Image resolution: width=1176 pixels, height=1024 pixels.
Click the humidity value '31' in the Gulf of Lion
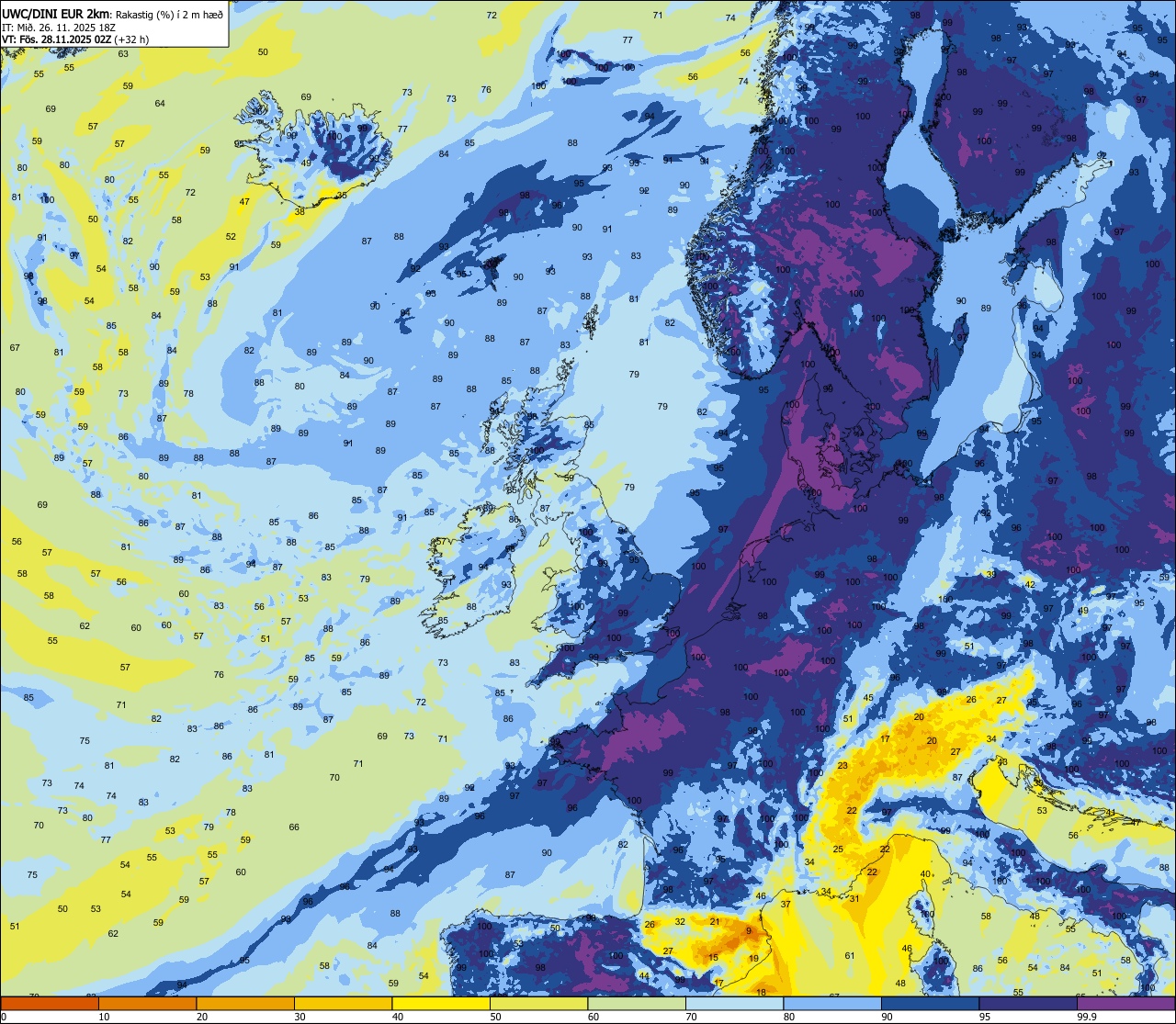tap(854, 898)
